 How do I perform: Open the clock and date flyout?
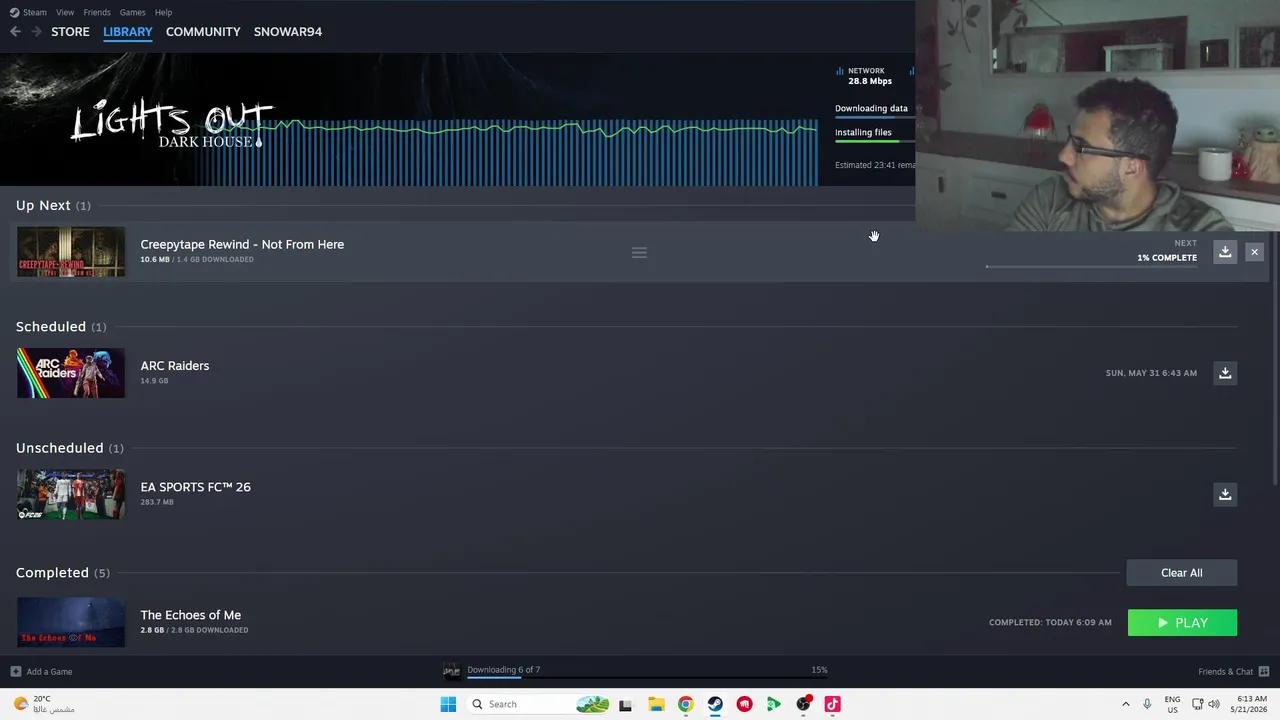click(x=1251, y=704)
